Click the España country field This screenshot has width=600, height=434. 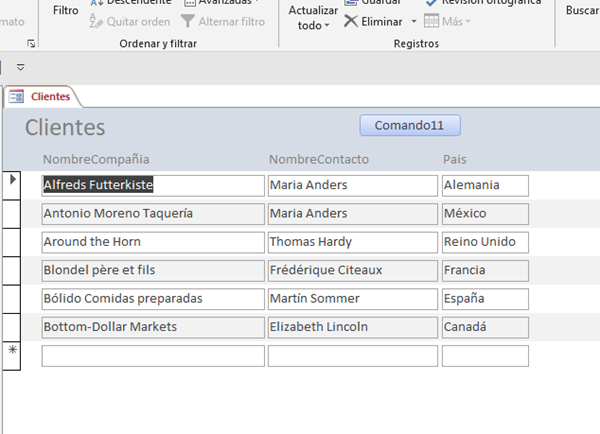coord(485,299)
